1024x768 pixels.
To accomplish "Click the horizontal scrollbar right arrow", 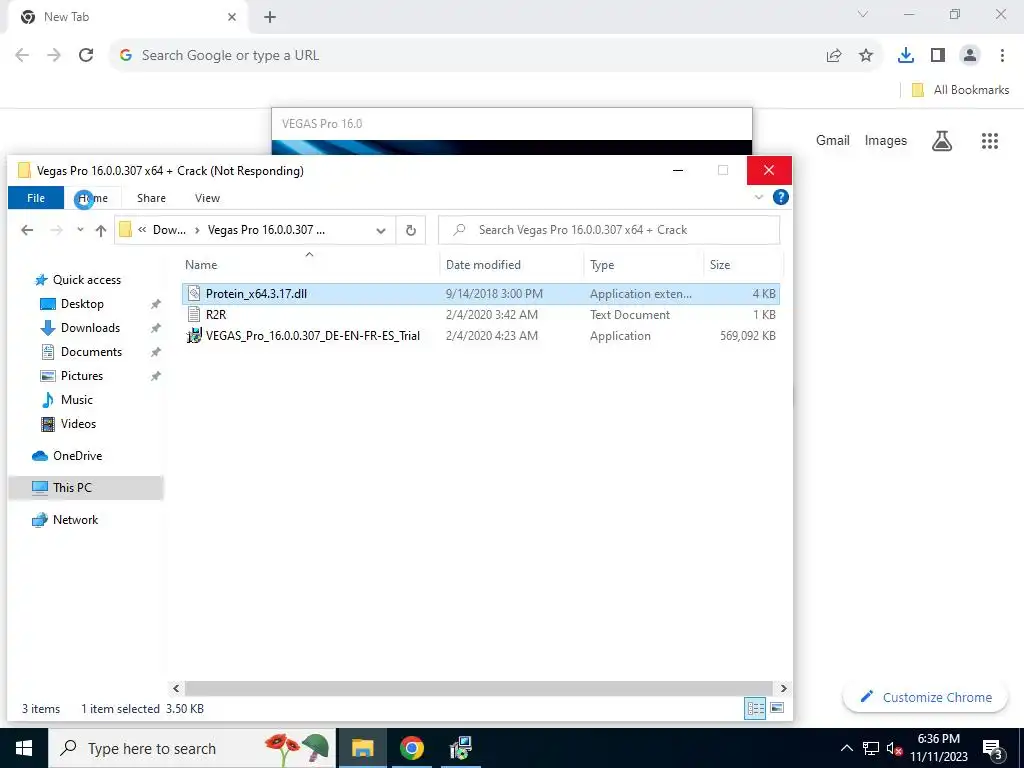I will coord(783,688).
